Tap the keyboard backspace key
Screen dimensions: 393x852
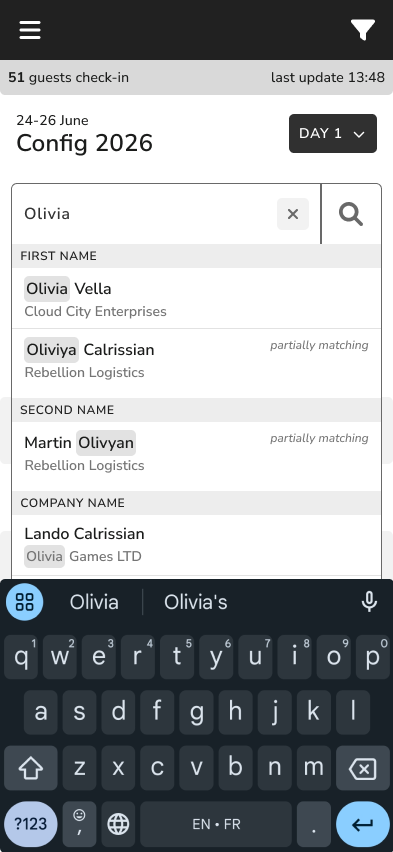[363, 768]
